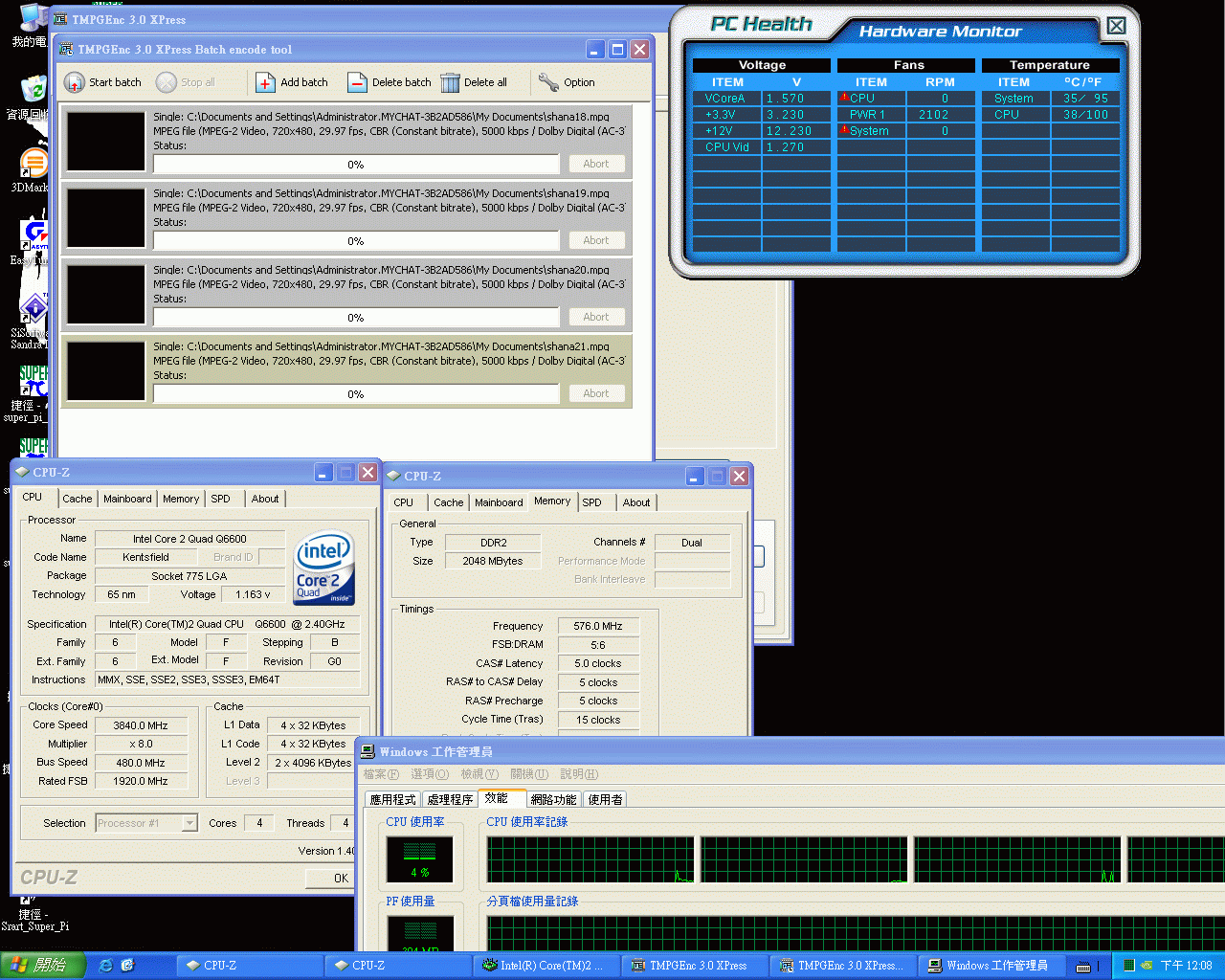The image size is (1225, 980).
Task: Click the CPU fan warning icon
Action: pyautogui.click(x=845, y=98)
